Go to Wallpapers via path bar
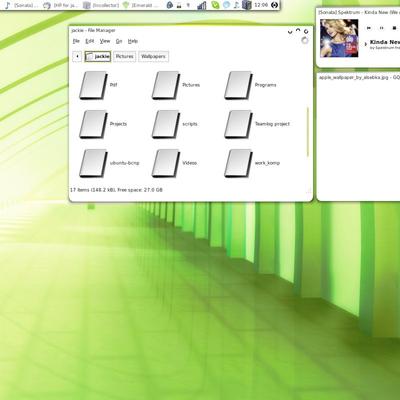 click(x=153, y=56)
